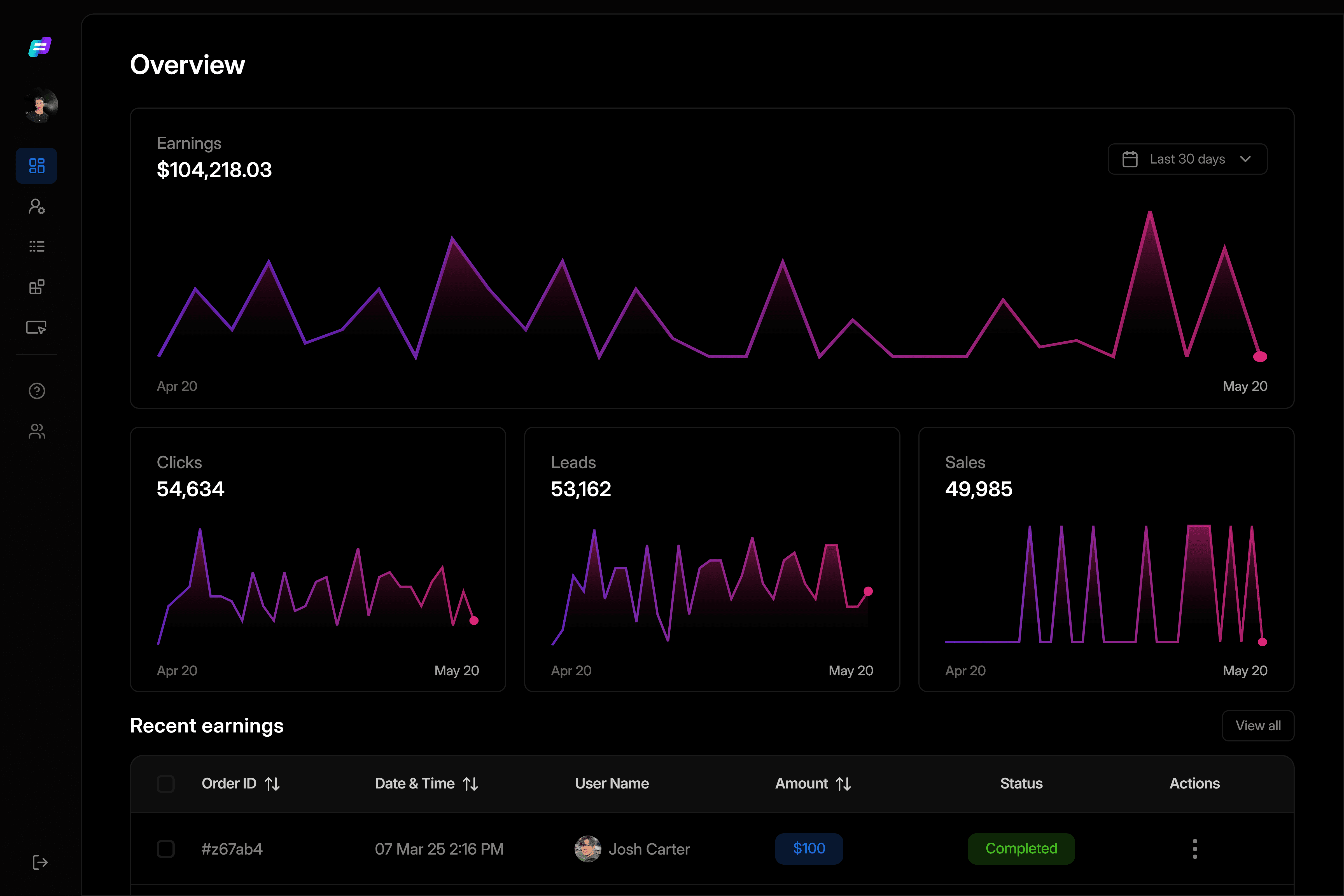The width and height of the screenshot is (1344, 896).
Task: Open the list view icon in sidebar
Action: [37, 246]
